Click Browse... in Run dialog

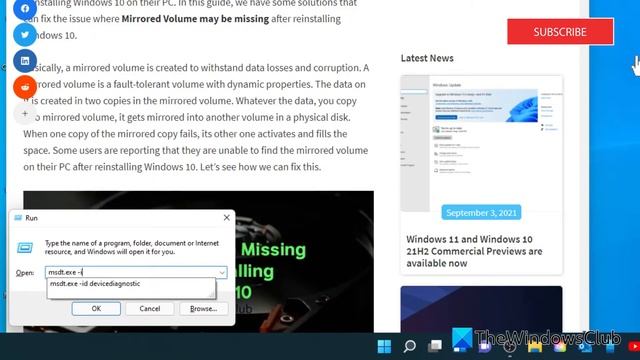(203, 309)
